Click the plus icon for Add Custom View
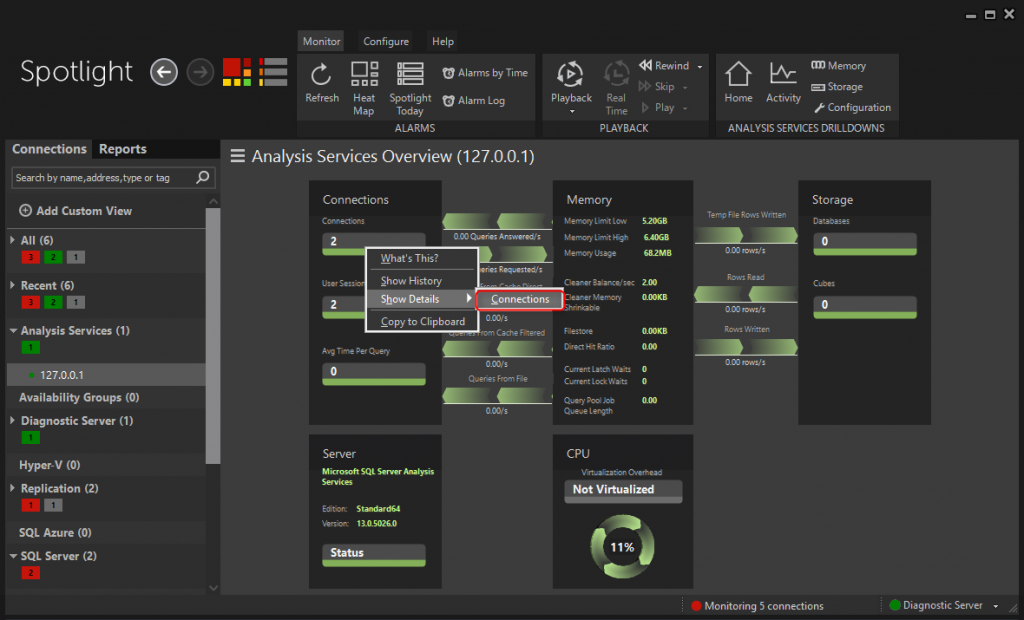The image size is (1024, 620). 25,210
